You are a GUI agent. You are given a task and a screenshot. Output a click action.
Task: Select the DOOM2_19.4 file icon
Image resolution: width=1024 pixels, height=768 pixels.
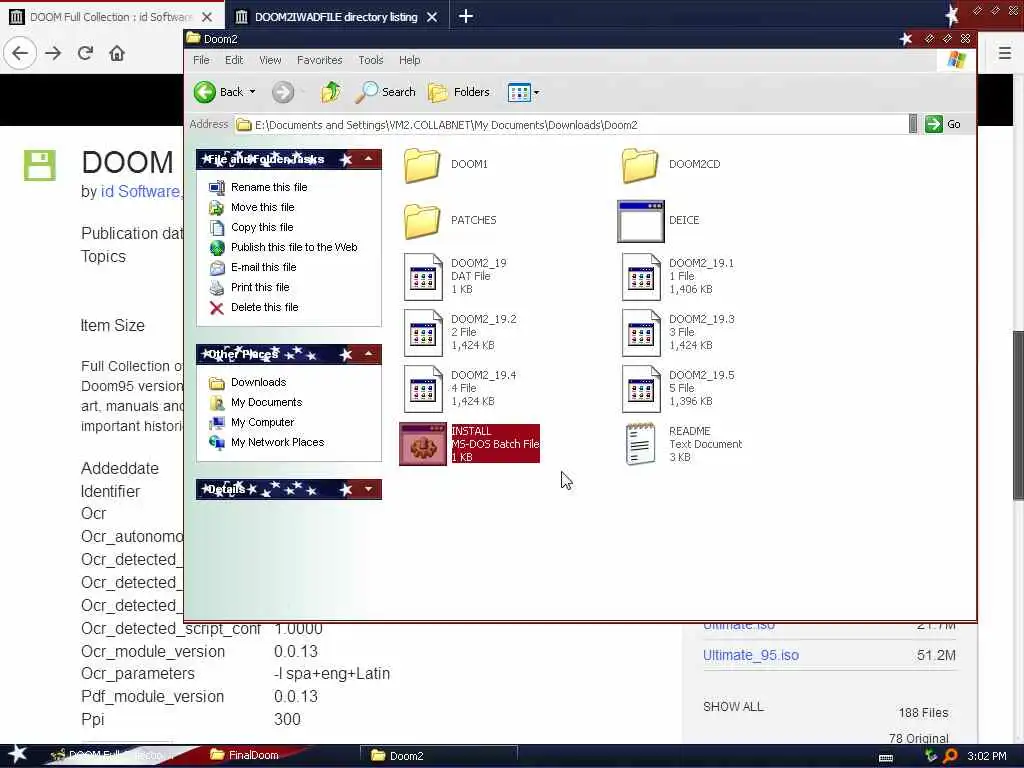(423, 389)
